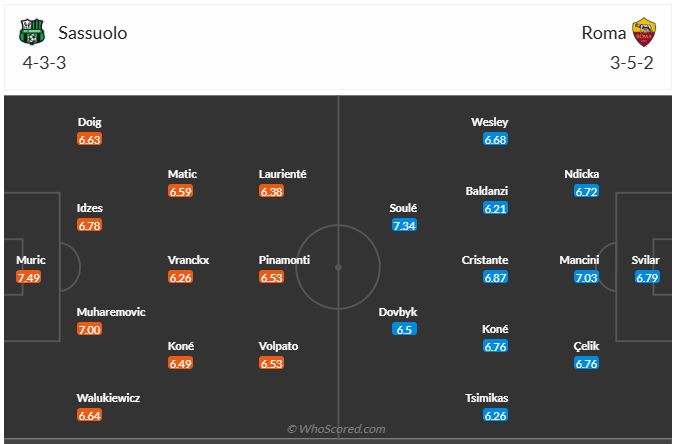Image resolution: width=677 pixels, height=444 pixels.
Task: Select Mancini's 7.03 rating badge
Action: click(x=586, y=277)
